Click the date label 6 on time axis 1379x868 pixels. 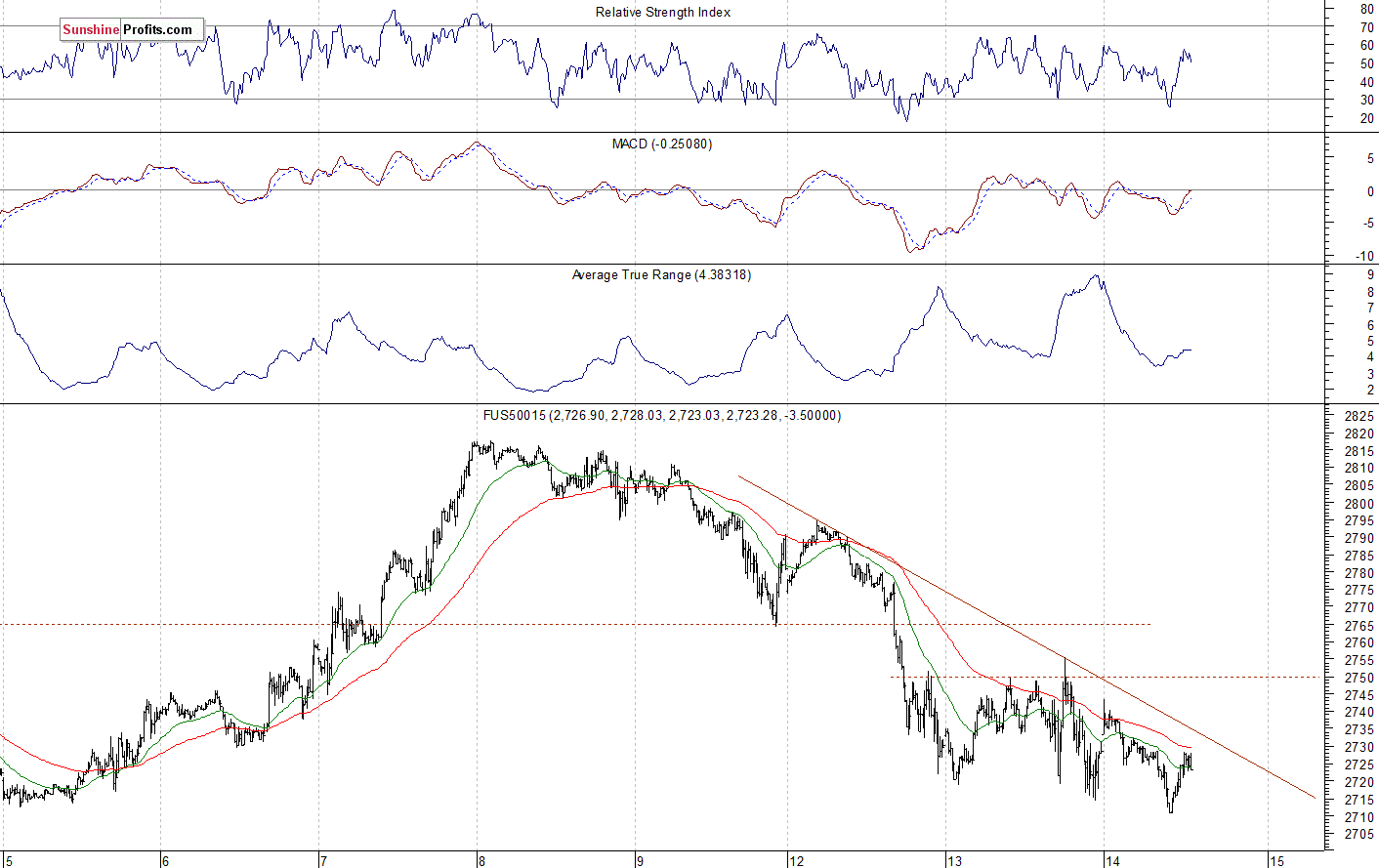pyautogui.click(x=165, y=860)
